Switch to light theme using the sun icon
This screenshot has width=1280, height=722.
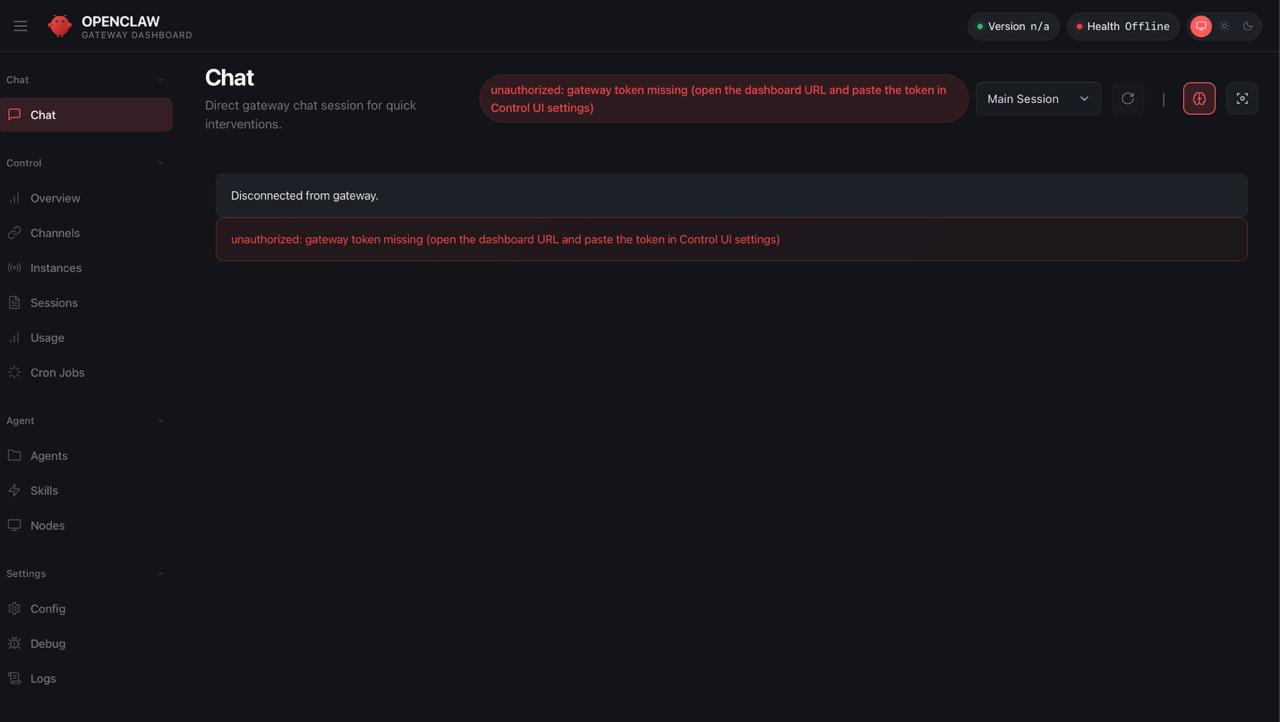tap(1224, 27)
